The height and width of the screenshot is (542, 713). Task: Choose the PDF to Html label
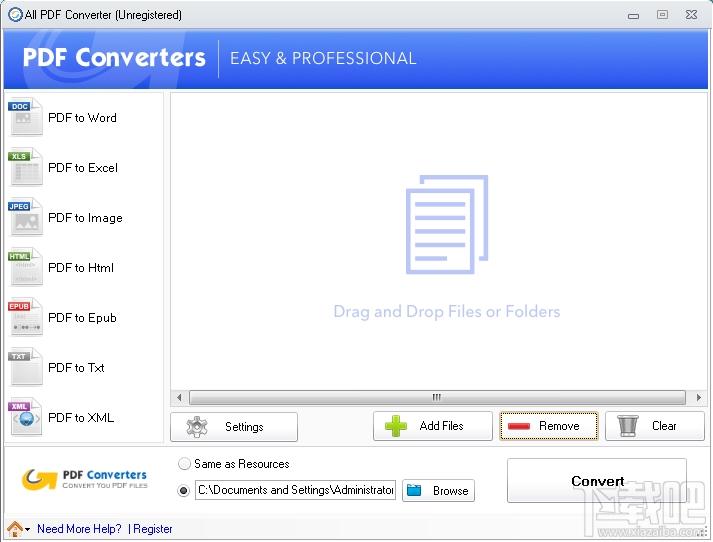pos(80,268)
